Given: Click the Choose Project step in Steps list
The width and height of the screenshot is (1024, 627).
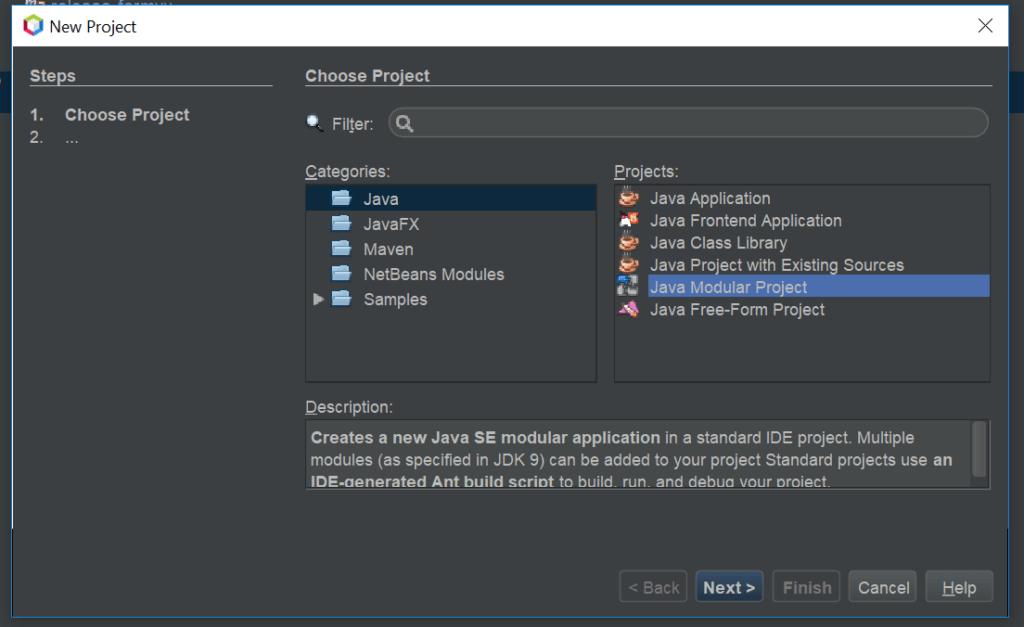Looking at the screenshot, I should (x=126, y=114).
